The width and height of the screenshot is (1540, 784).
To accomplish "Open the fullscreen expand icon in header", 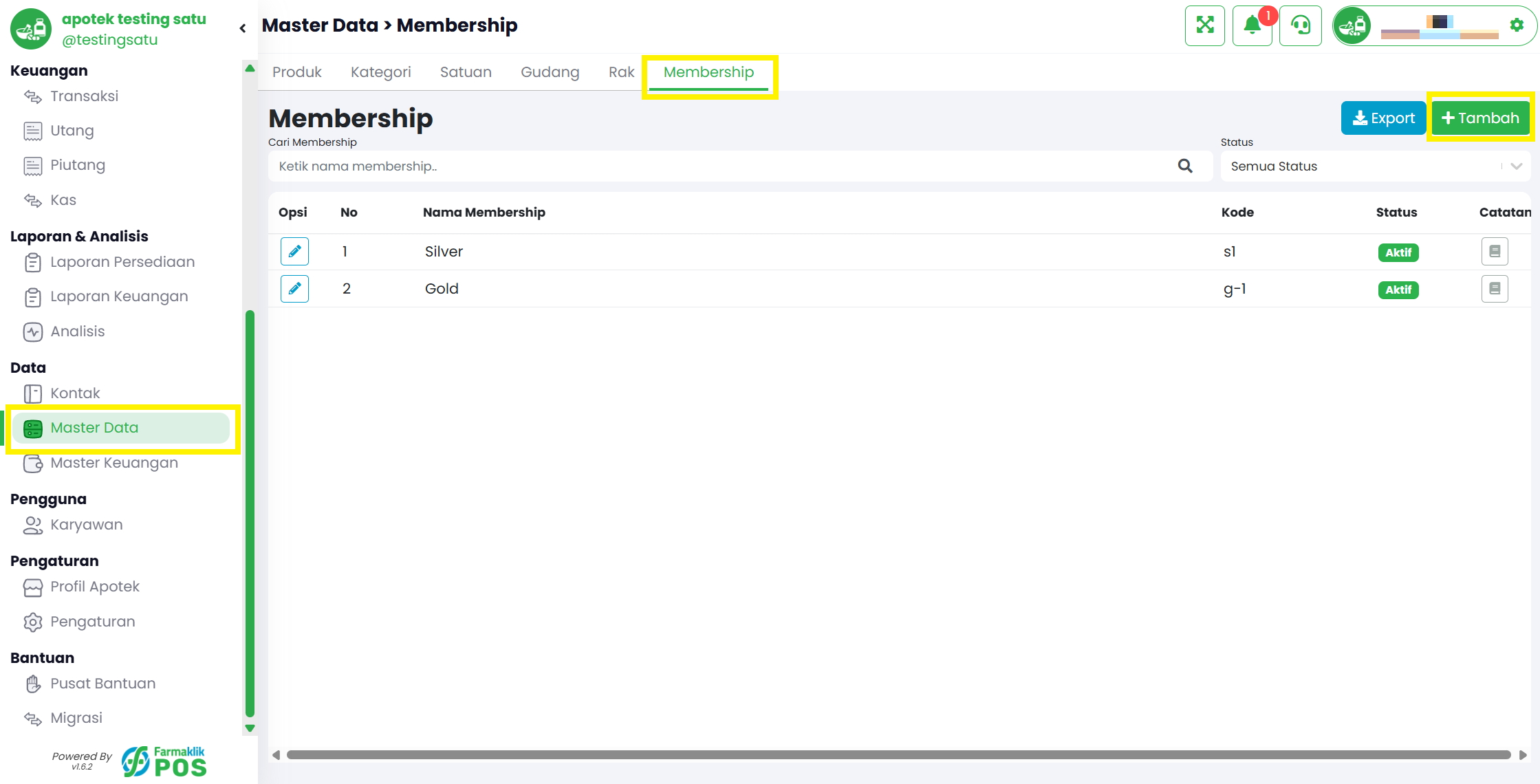I will point(1205,25).
